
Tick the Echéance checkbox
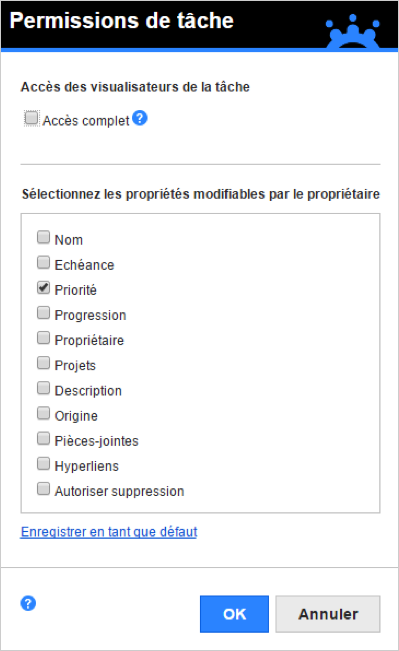pyautogui.click(x=44, y=262)
